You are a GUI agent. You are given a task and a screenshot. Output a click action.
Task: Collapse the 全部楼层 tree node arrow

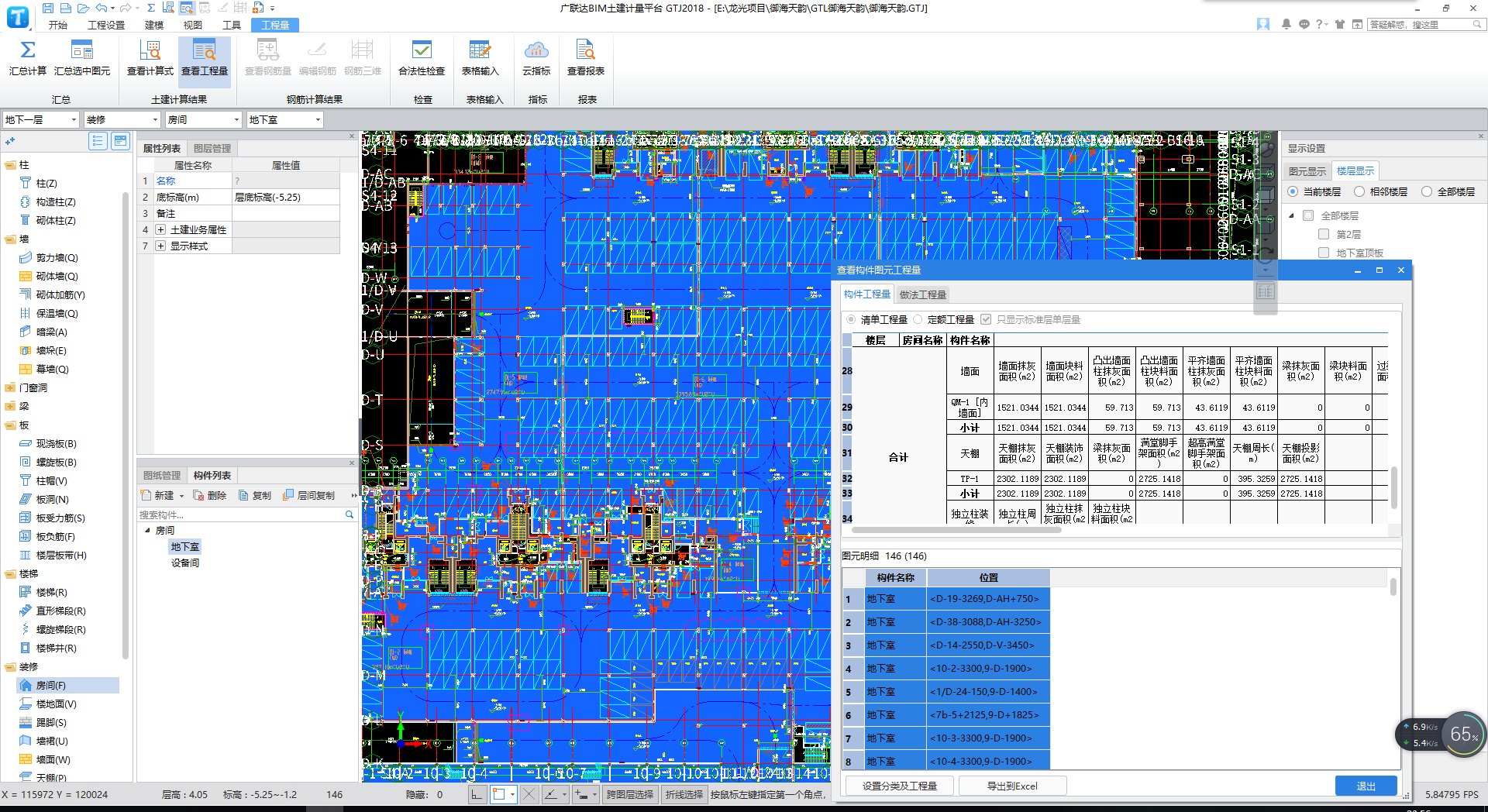click(x=1291, y=215)
